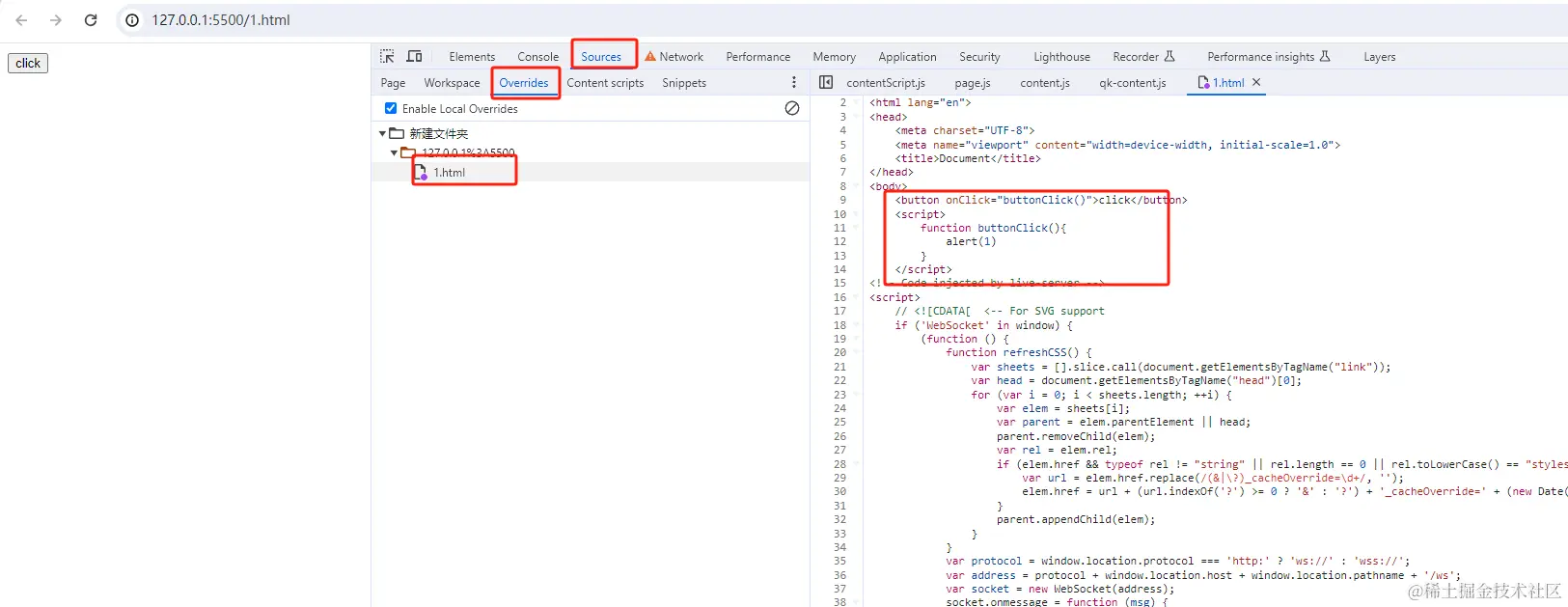
Task: Click the Performance insights flask icon
Action: [1325, 57]
